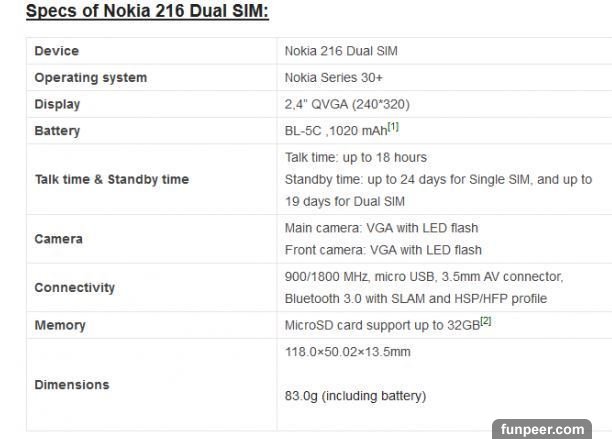Click the 2,4" QVGA display value
The height and width of the screenshot is (439, 612).
346,104
